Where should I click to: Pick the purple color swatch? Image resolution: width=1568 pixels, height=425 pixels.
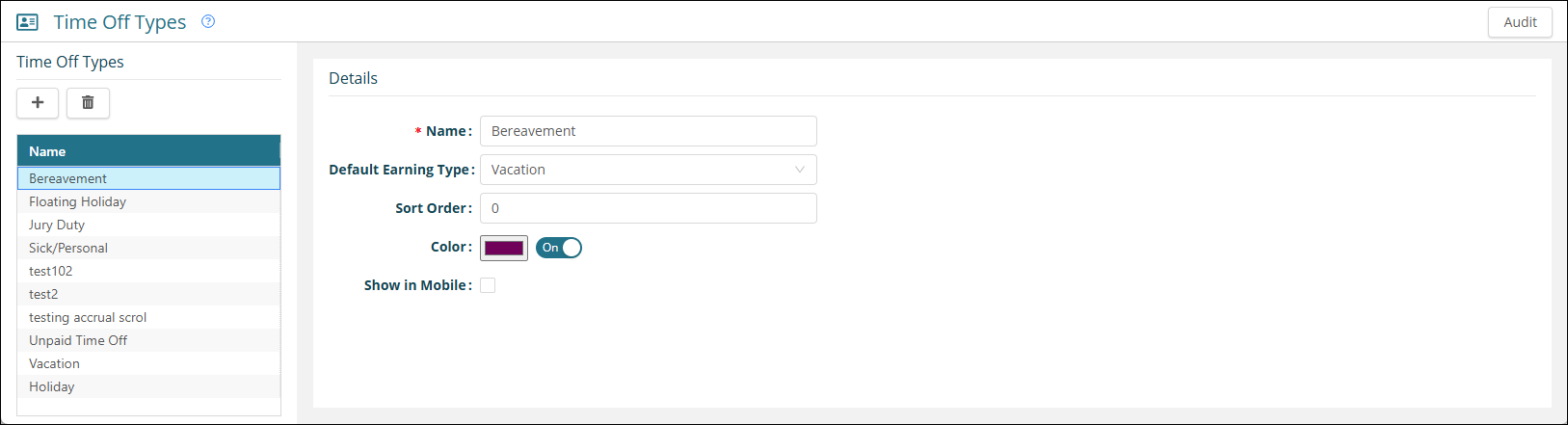tap(504, 248)
